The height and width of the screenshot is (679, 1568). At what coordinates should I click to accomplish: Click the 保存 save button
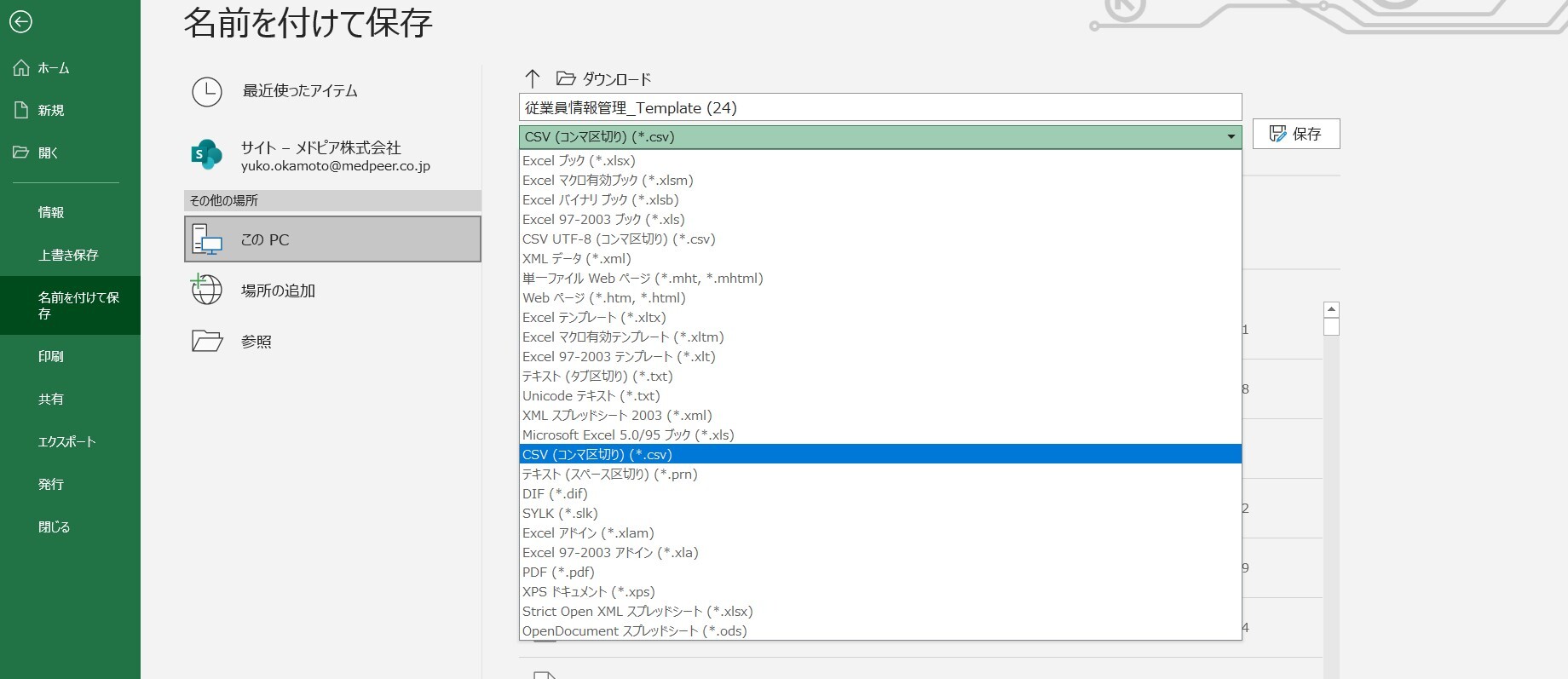point(1295,134)
